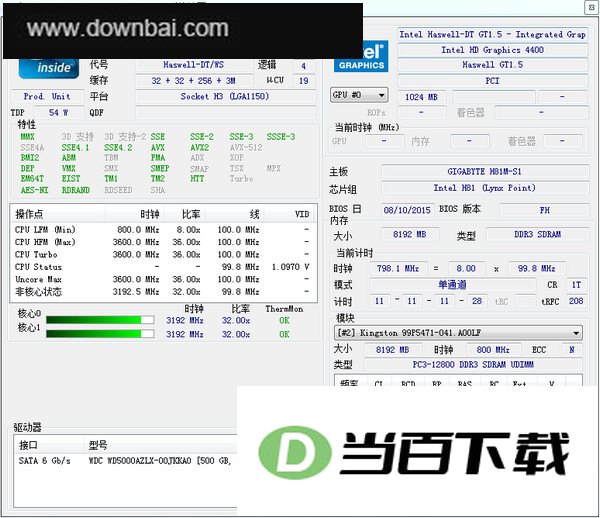Click the 核心1 ratio value 32.00x
This screenshot has height=518, width=600.
pyautogui.click(x=236, y=334)
